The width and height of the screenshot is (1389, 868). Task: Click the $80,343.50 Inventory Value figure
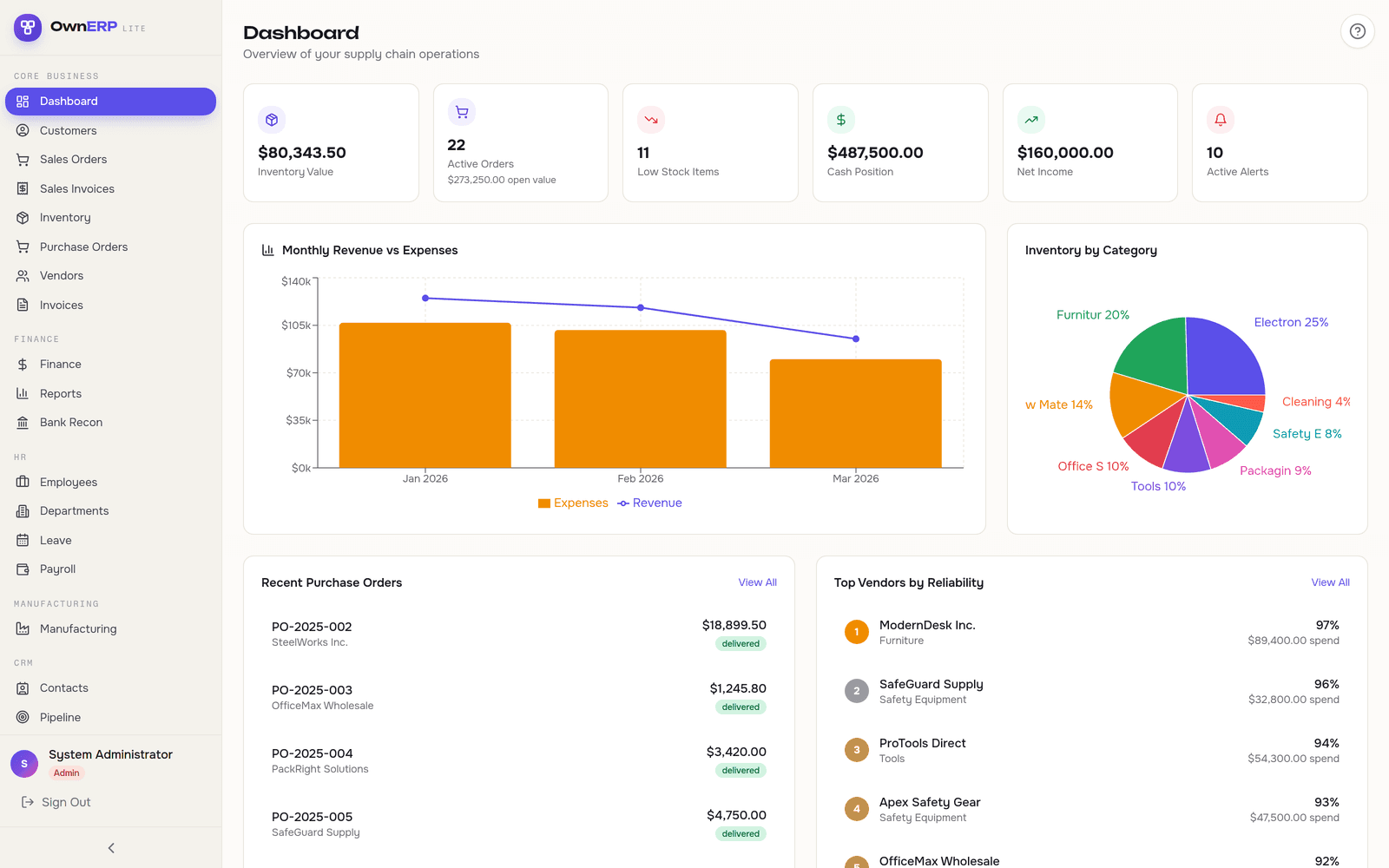302,153
